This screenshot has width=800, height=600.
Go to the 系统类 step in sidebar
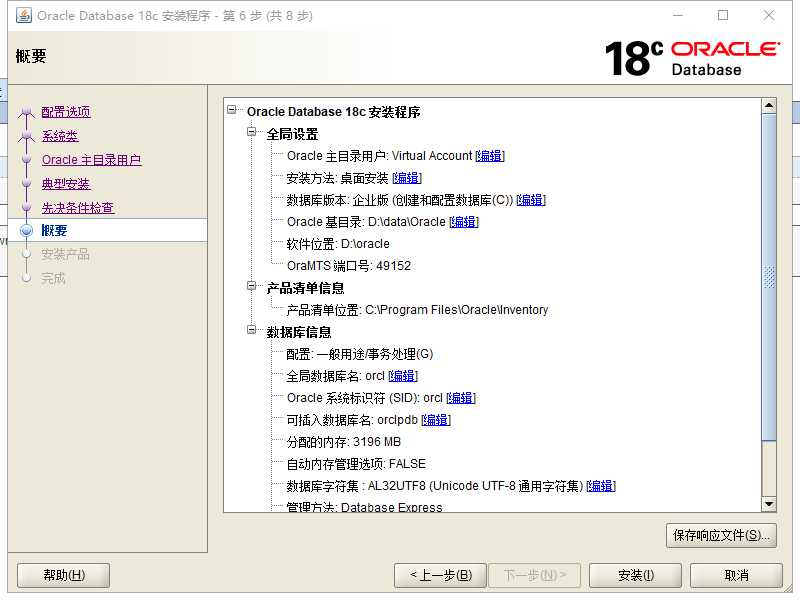[60, 136]
